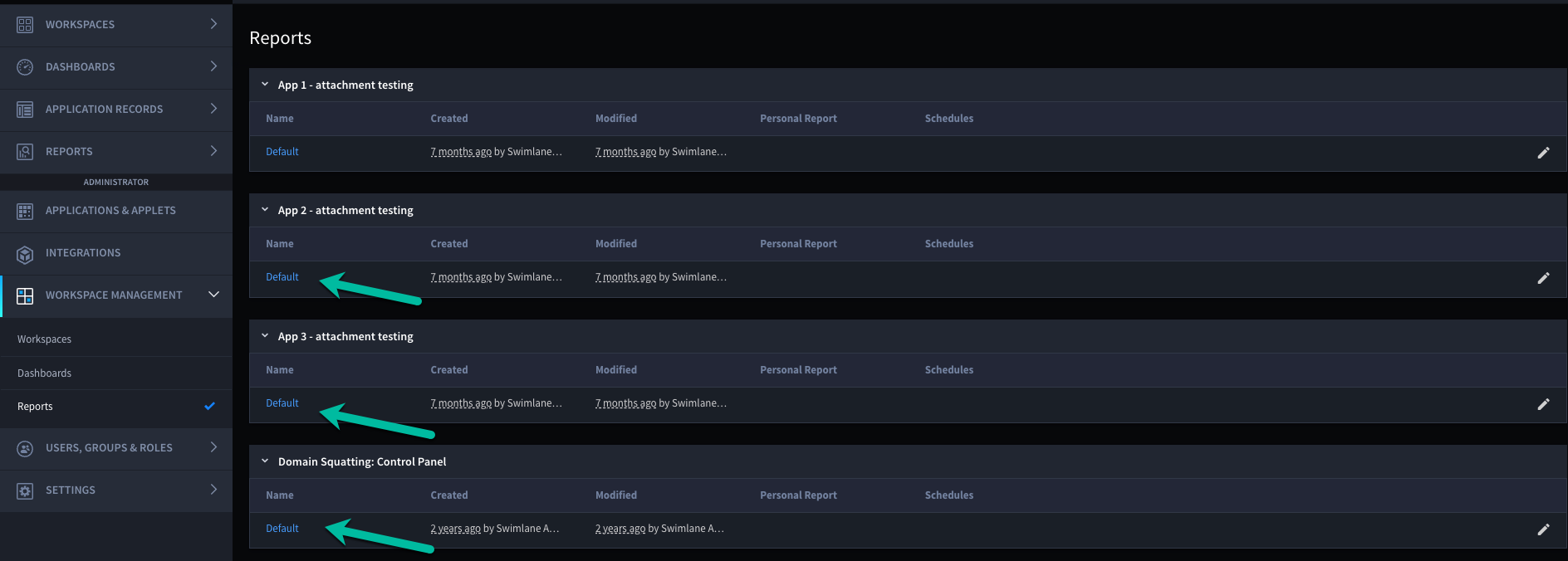Click the Reports page heading

[281, 38]
